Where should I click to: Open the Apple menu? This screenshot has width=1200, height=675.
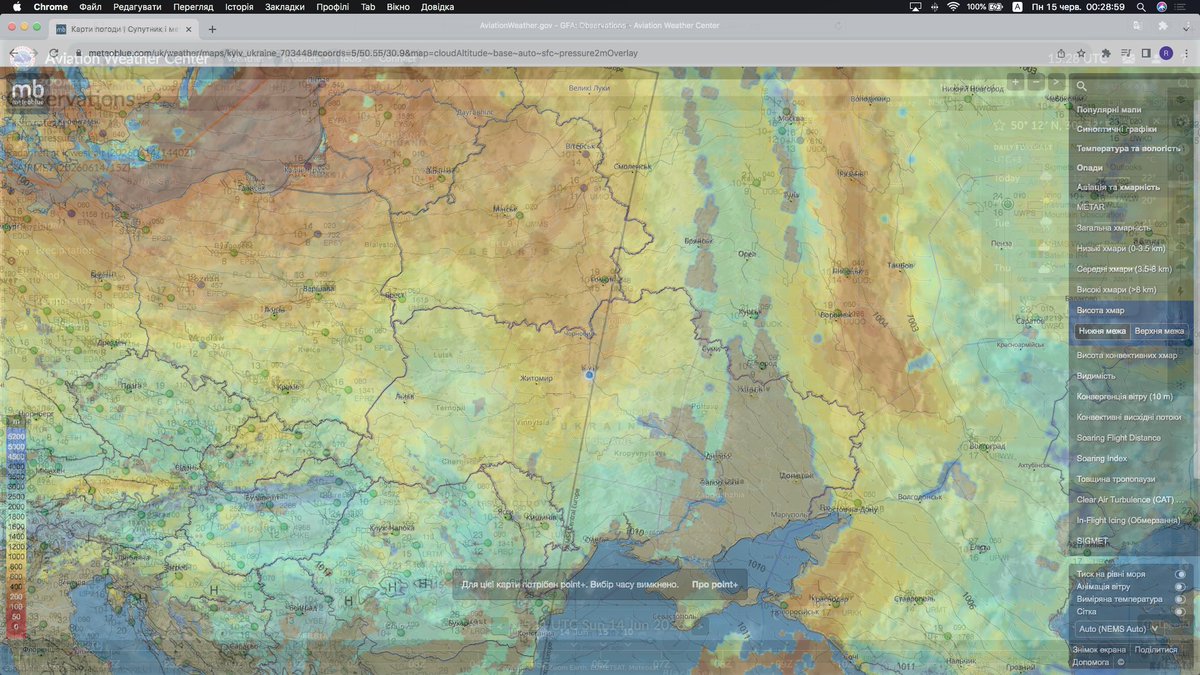[16, 7]
